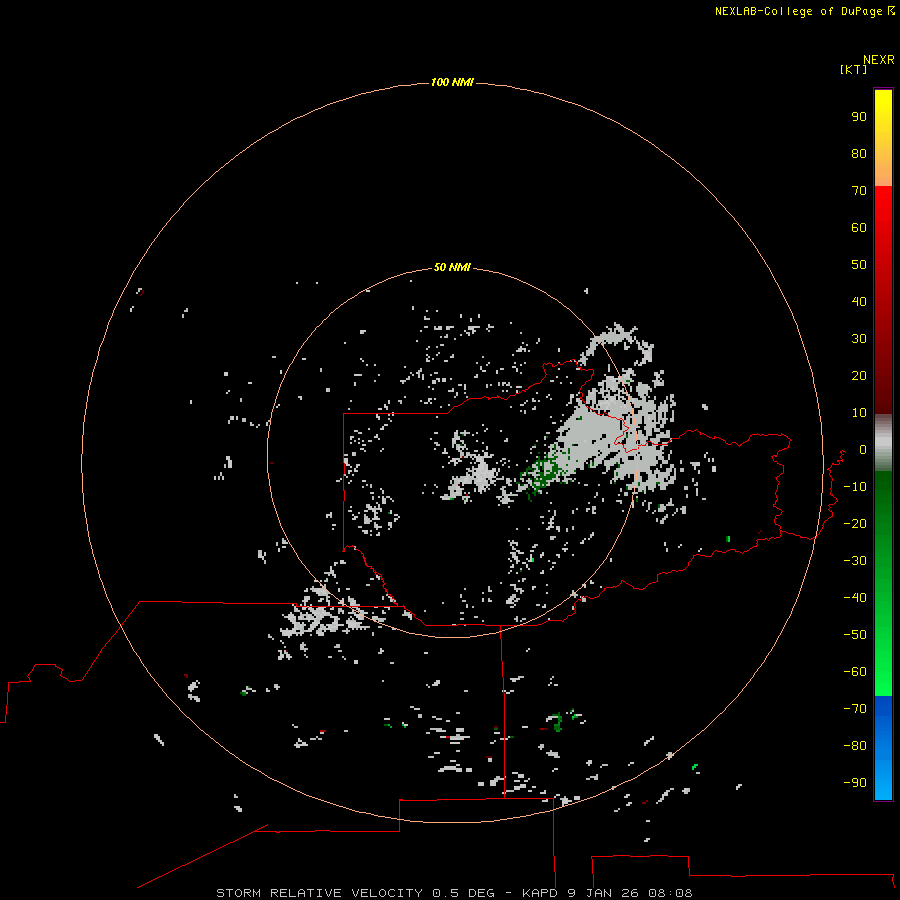
Task: Click the positive 70 knot scale value
Action: point(859,191)
